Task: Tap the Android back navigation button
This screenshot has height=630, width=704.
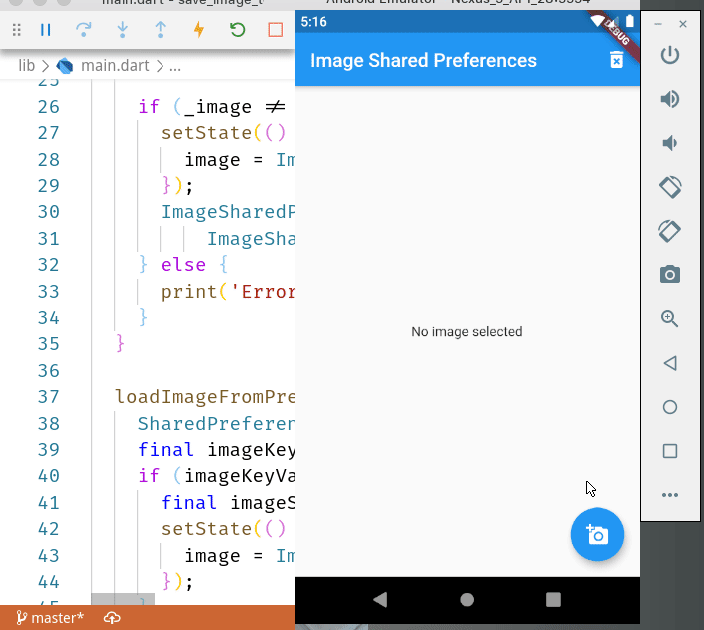Action: pyautogui.click(x=380, y=599)
